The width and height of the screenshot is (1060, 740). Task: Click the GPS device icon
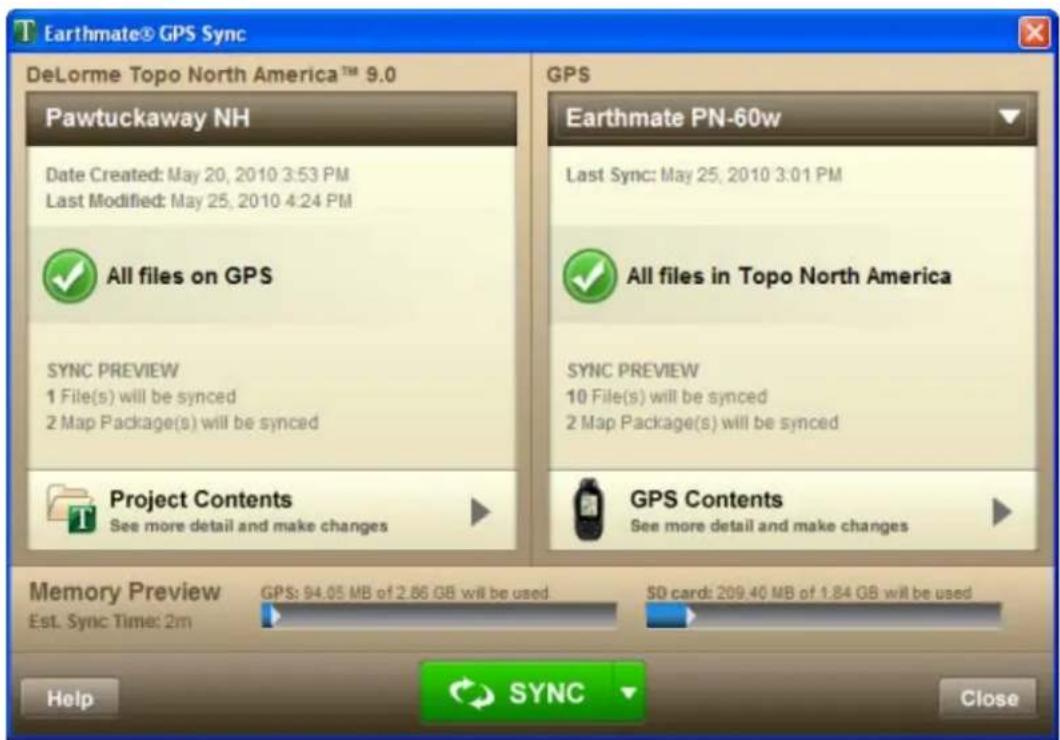click(x=589, y=510)
